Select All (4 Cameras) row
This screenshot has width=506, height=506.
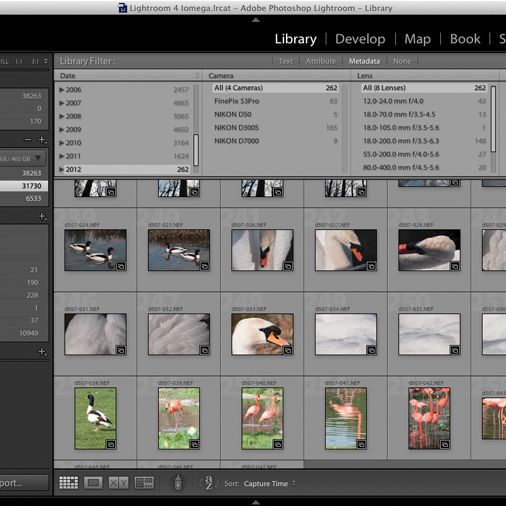tap(276, 88)
